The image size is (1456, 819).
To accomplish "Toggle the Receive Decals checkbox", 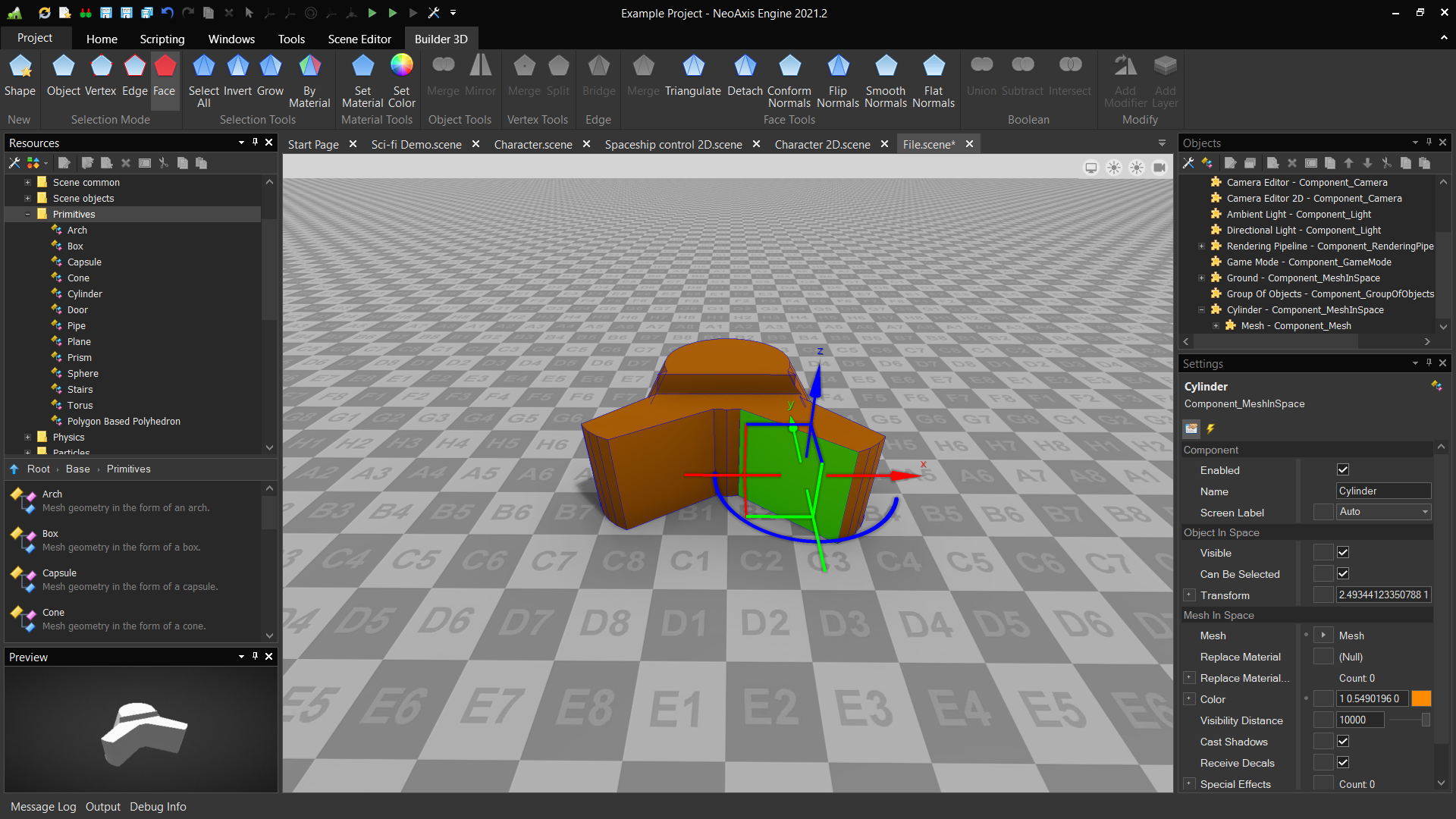I will (1343, 762).
